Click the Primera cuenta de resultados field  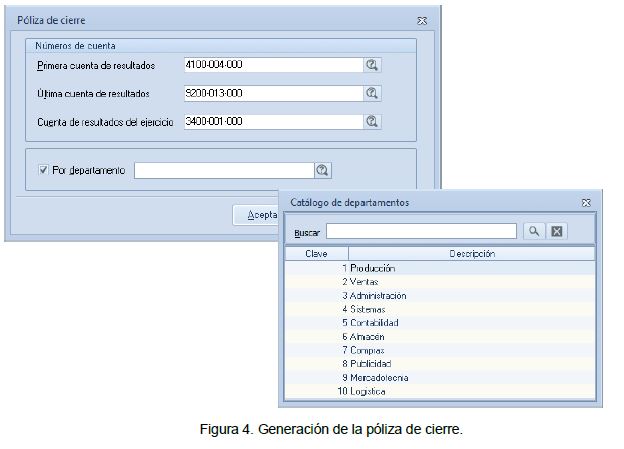point(272,65)
